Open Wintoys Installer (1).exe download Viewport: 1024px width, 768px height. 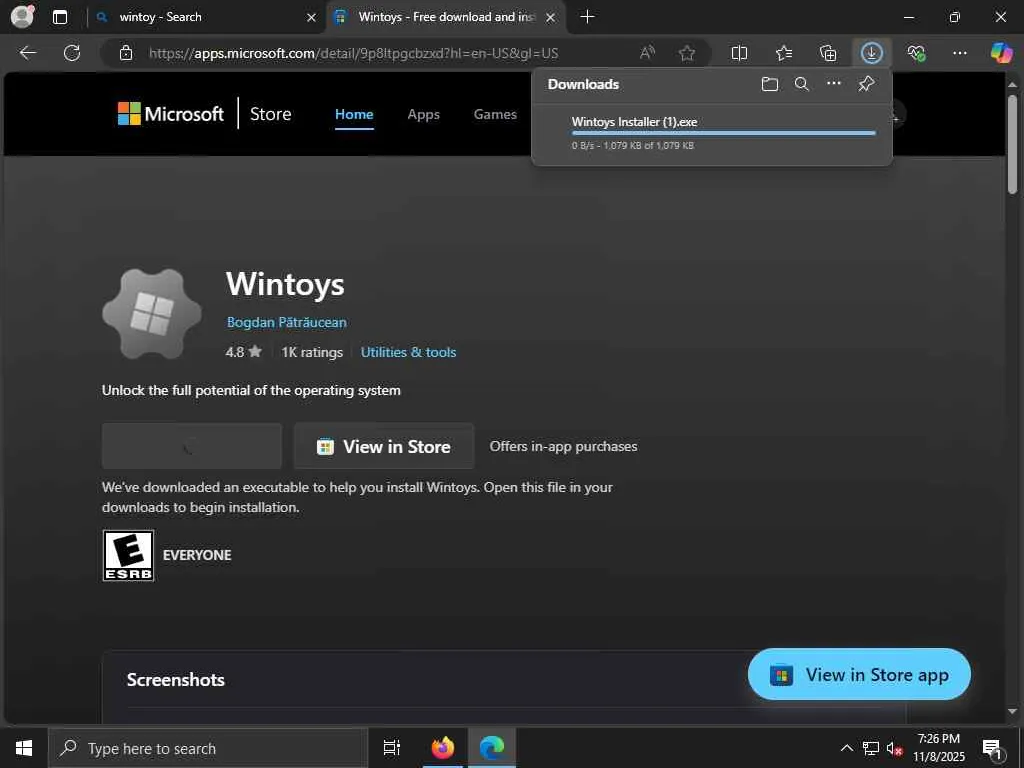coord(634,122)
